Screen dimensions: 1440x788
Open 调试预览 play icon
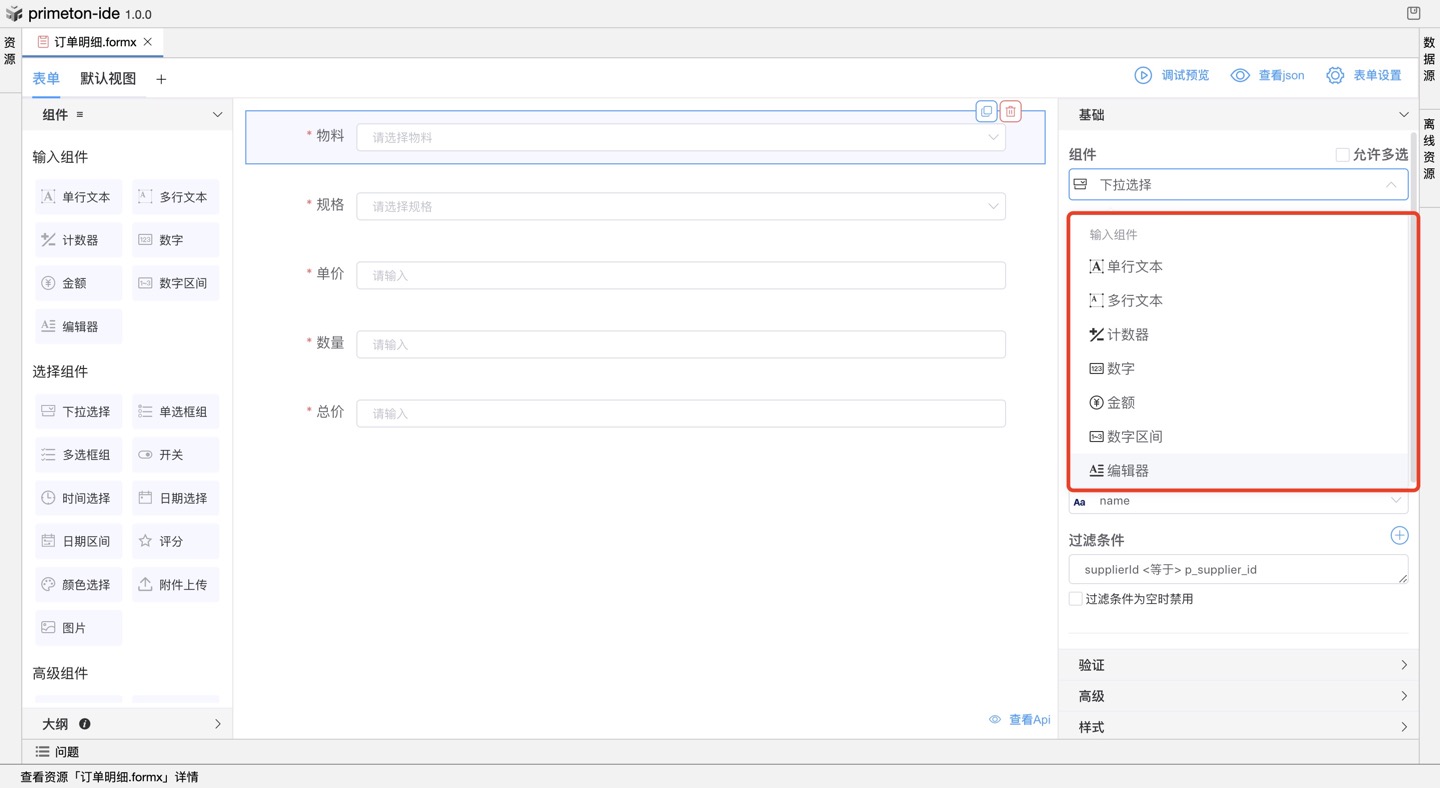pos(1143,76)
